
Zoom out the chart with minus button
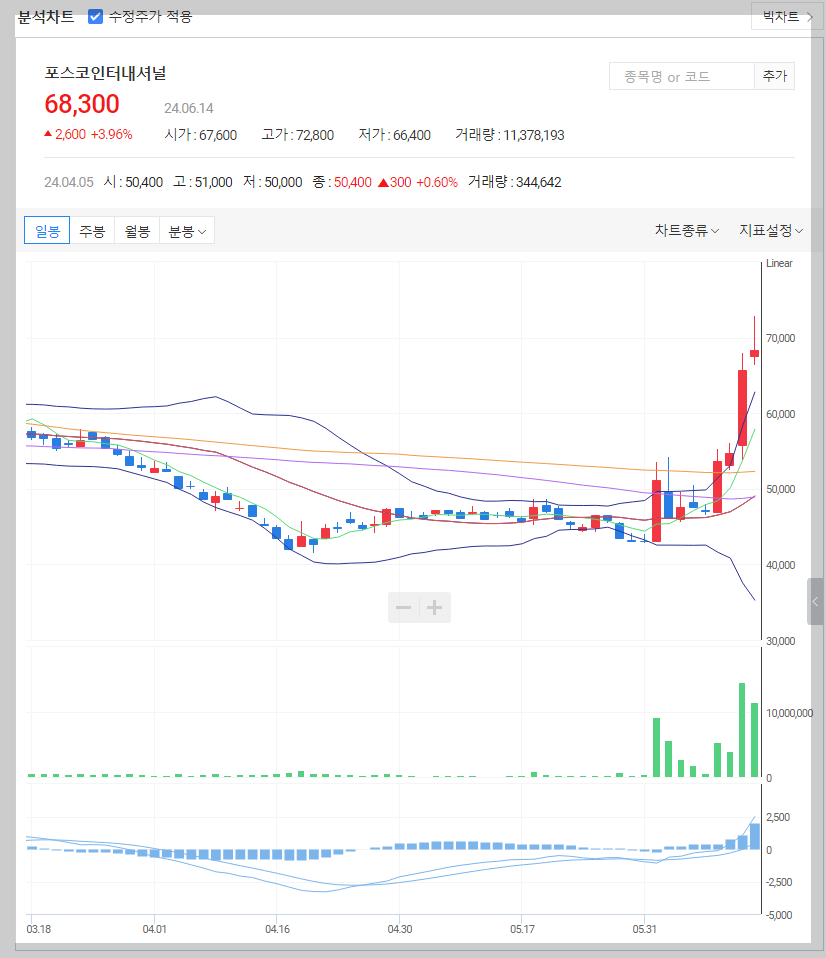403,607
